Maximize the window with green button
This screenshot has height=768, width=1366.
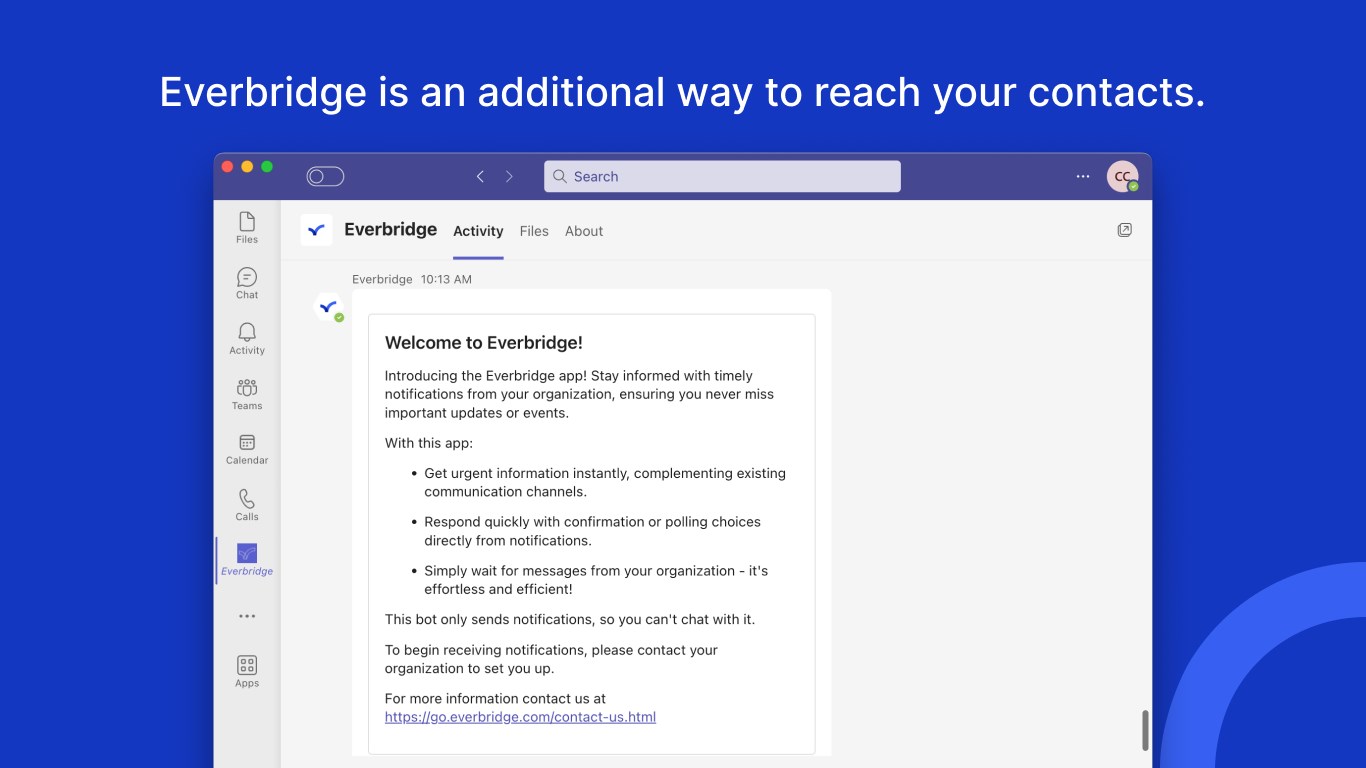(x=267, y=167)
